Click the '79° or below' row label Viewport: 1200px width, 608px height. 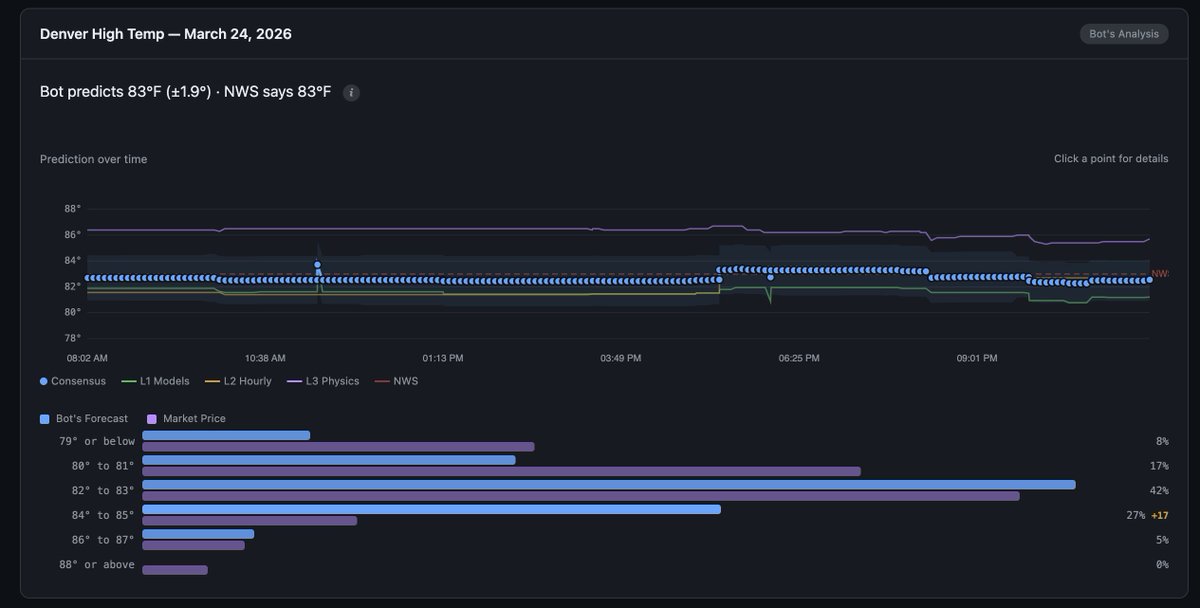point(96,441)
